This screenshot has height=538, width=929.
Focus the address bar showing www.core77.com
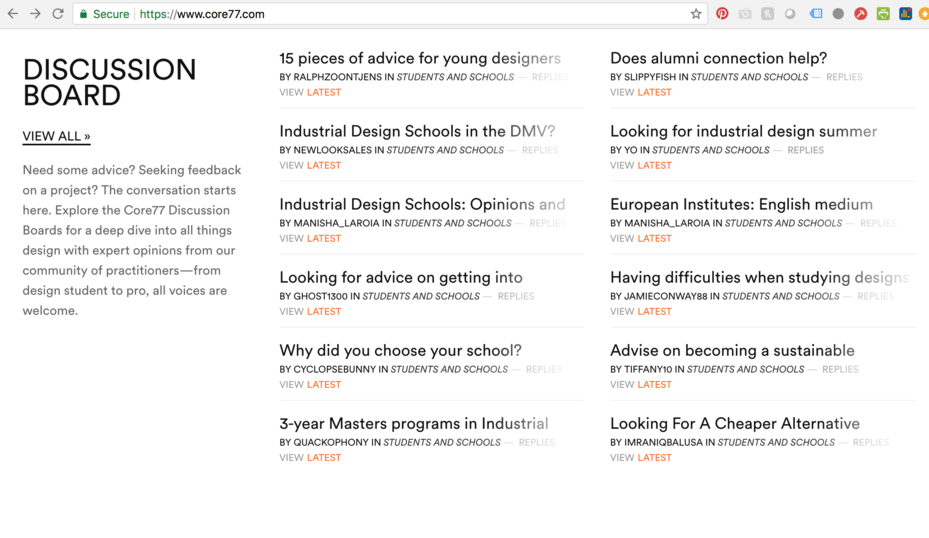[400, 14]
